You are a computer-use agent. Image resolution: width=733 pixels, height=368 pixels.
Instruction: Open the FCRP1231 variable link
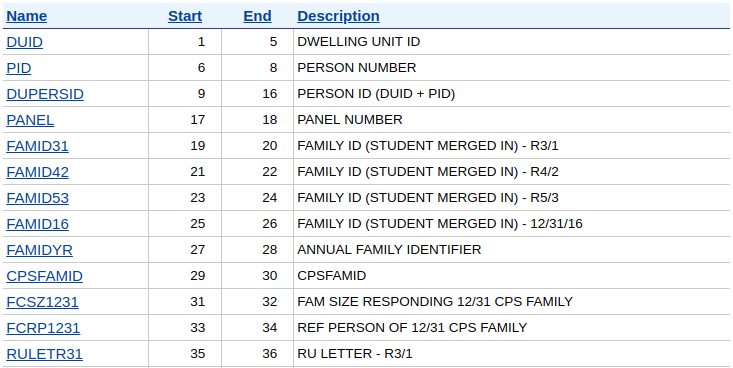coord(43,328)
